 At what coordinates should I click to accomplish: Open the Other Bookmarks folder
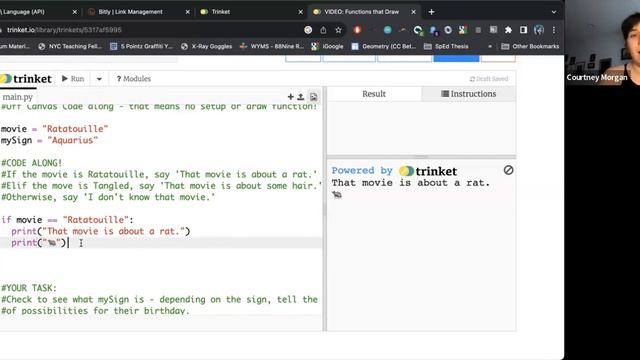pyautogui.click(x=530, y=47)
